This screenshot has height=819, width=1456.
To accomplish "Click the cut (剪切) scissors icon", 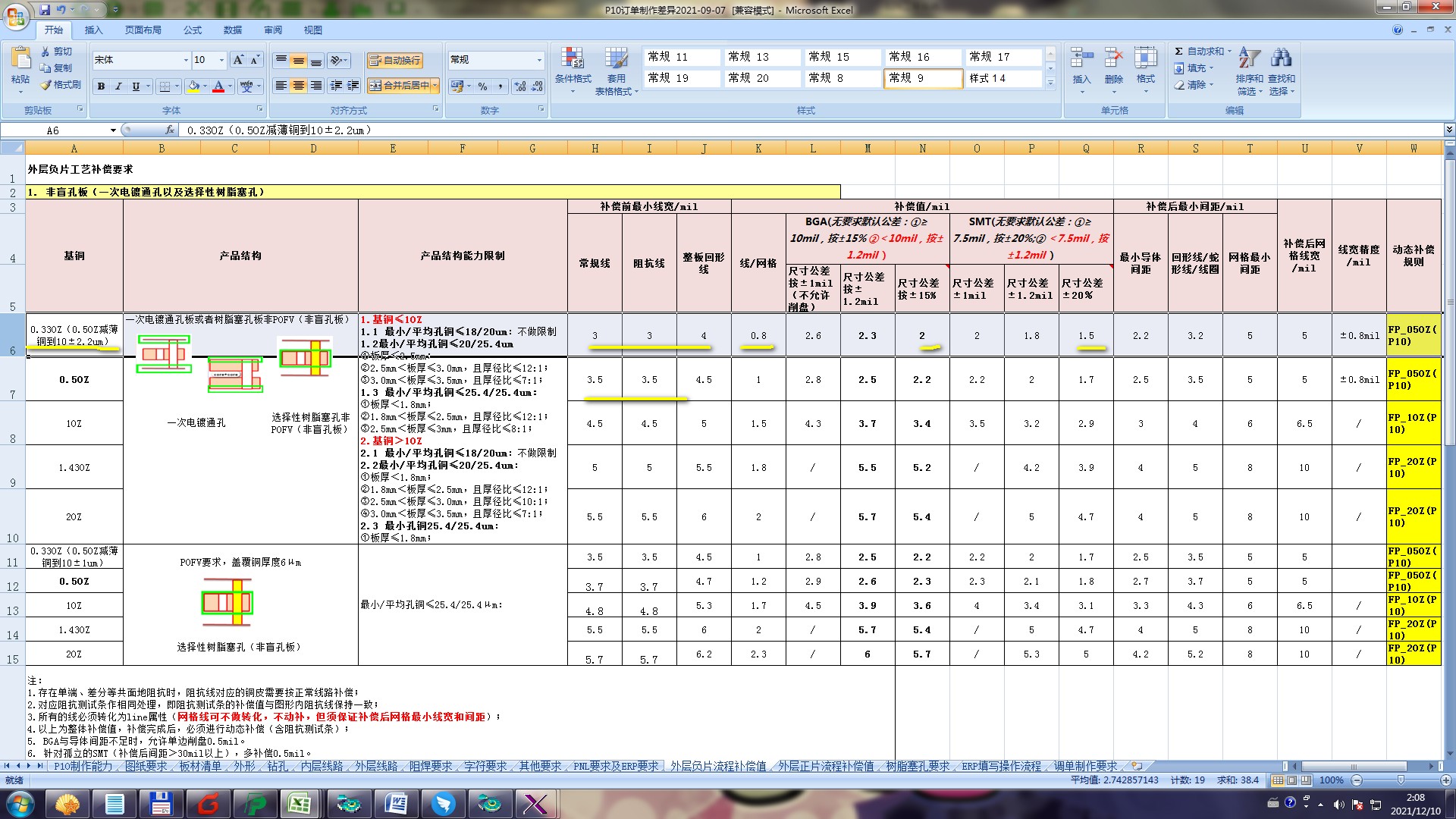I will pyautogui.click(x=46, y=52).
